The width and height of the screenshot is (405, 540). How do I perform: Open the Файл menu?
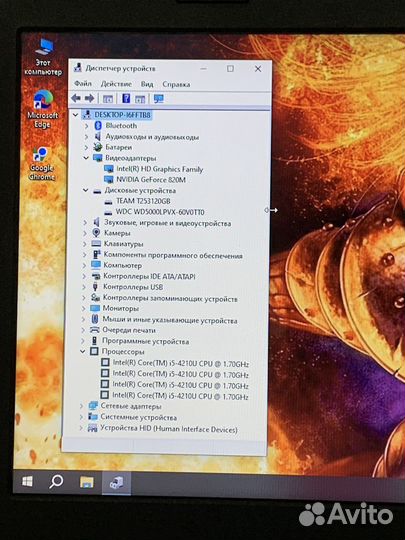tap(83, 84)
